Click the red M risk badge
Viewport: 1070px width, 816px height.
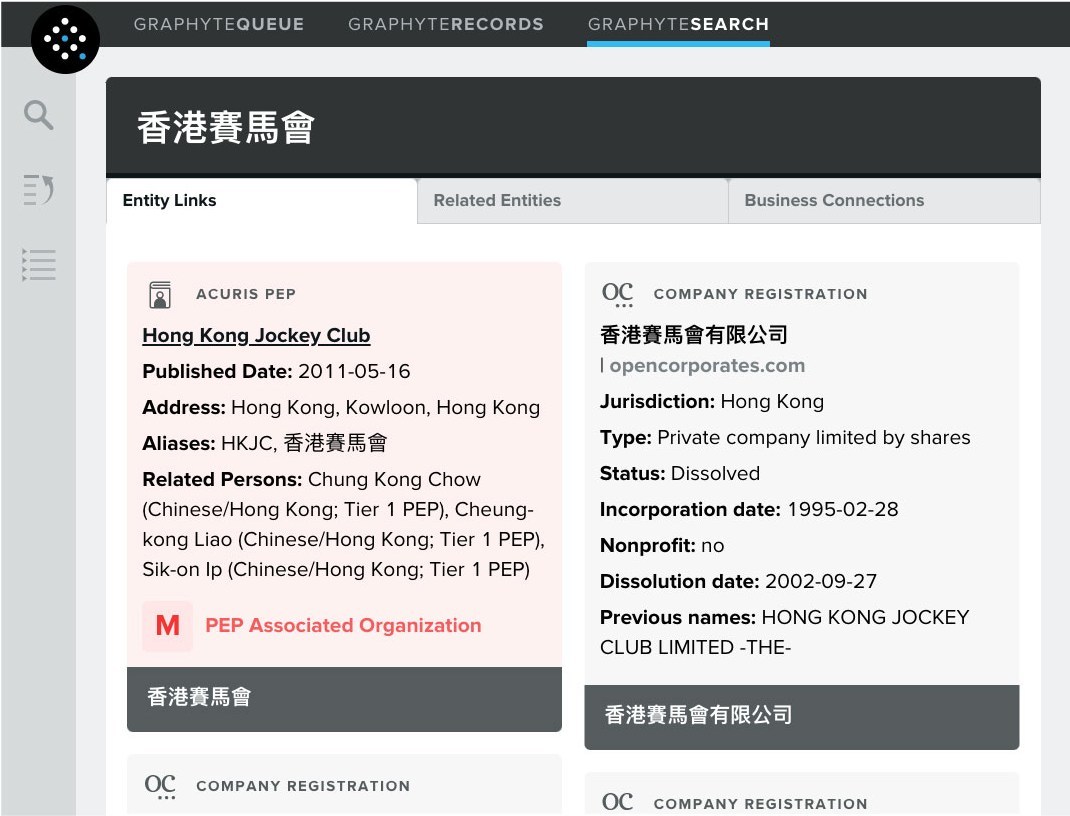[167, 626]
